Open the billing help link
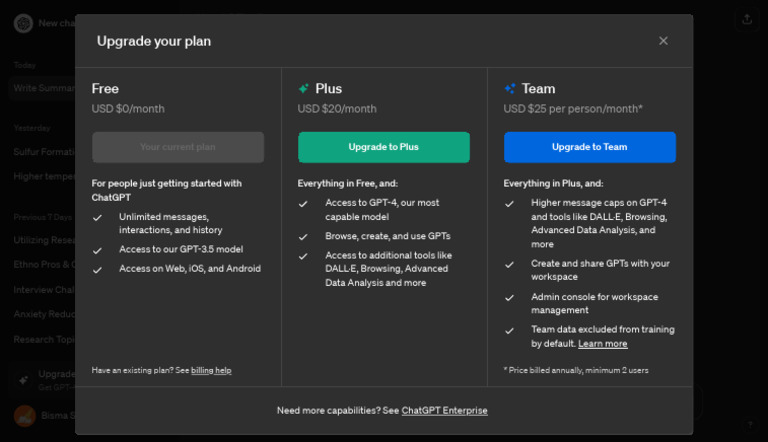768x442 pixels. (x=211, y=370)
